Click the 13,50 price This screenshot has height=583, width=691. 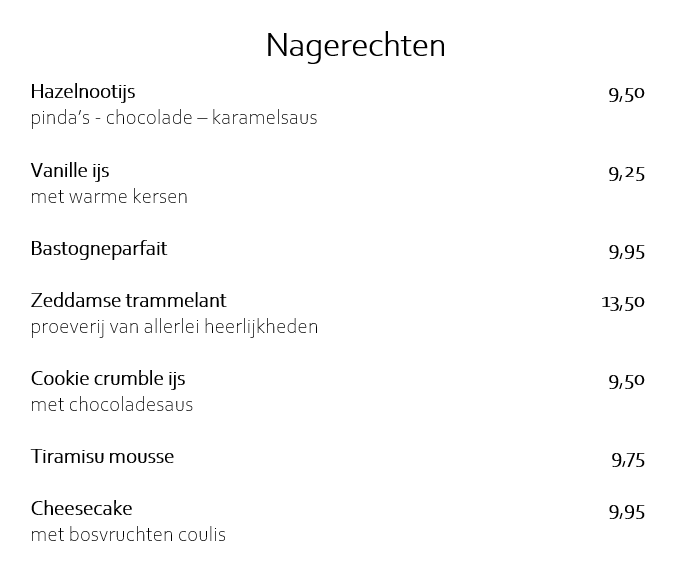623,303
